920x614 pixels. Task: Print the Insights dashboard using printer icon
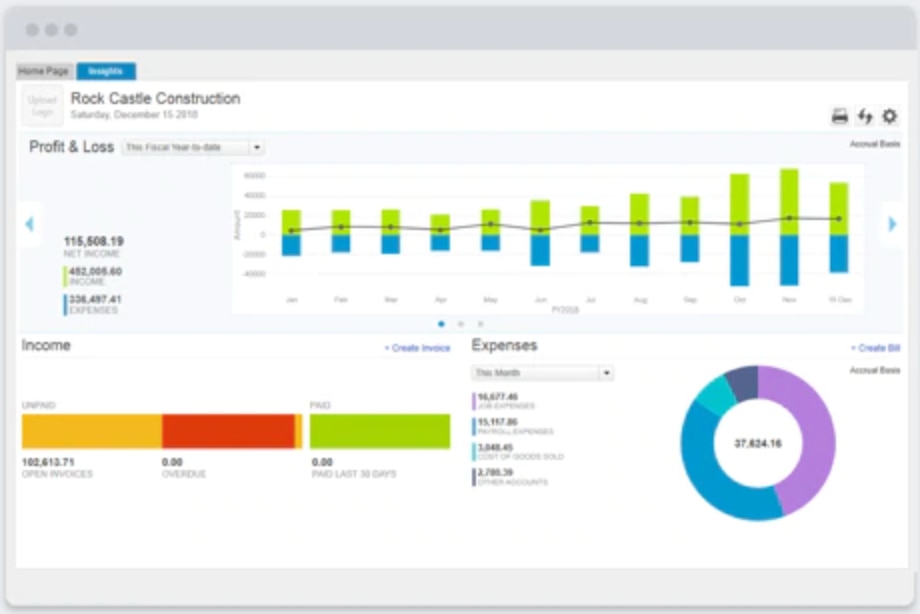pos(840,116)
